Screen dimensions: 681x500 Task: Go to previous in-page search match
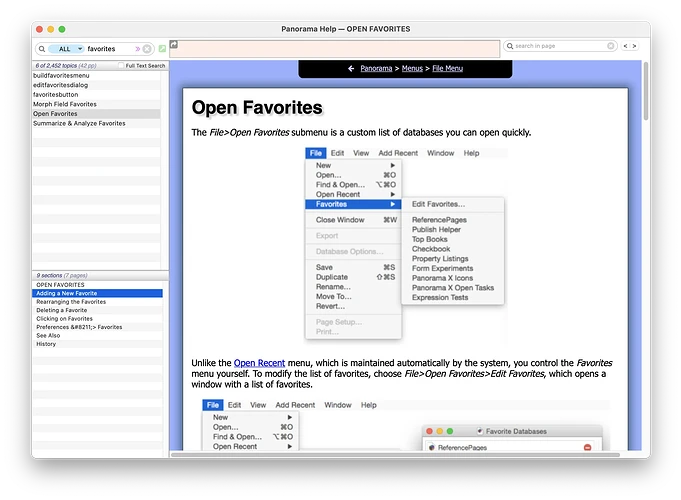point(625,46)
